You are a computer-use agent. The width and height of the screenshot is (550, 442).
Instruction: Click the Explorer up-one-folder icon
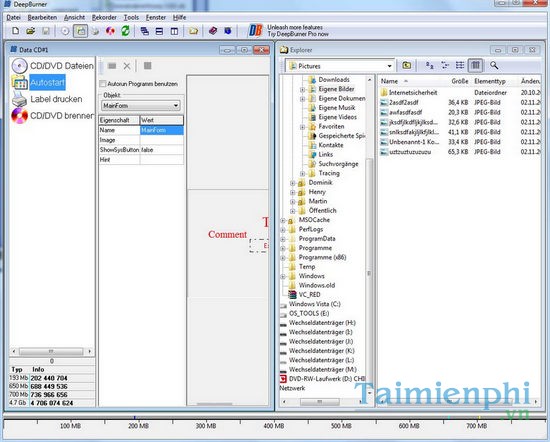(407, 65)
